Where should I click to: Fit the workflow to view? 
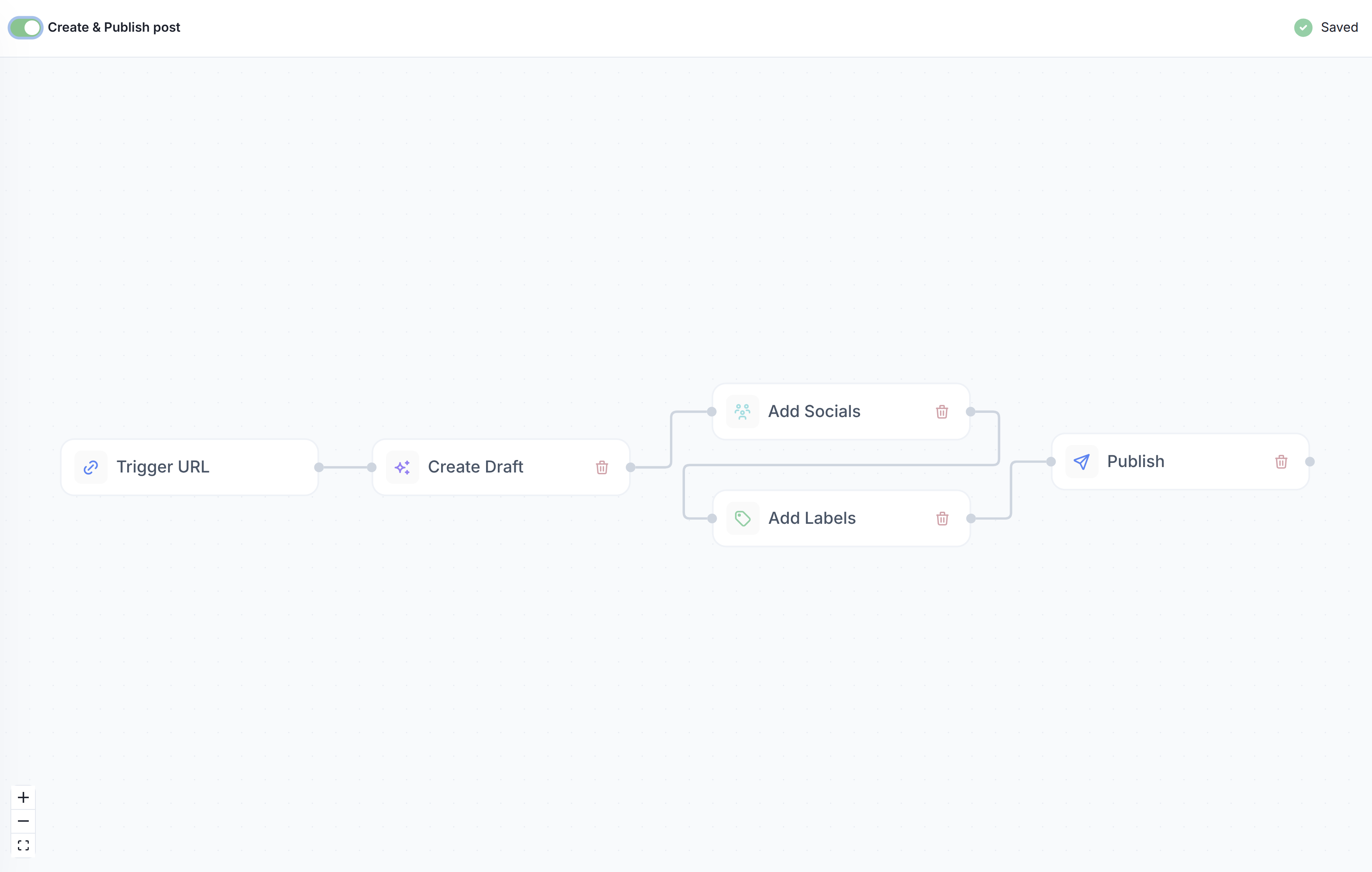coord(23,844)
